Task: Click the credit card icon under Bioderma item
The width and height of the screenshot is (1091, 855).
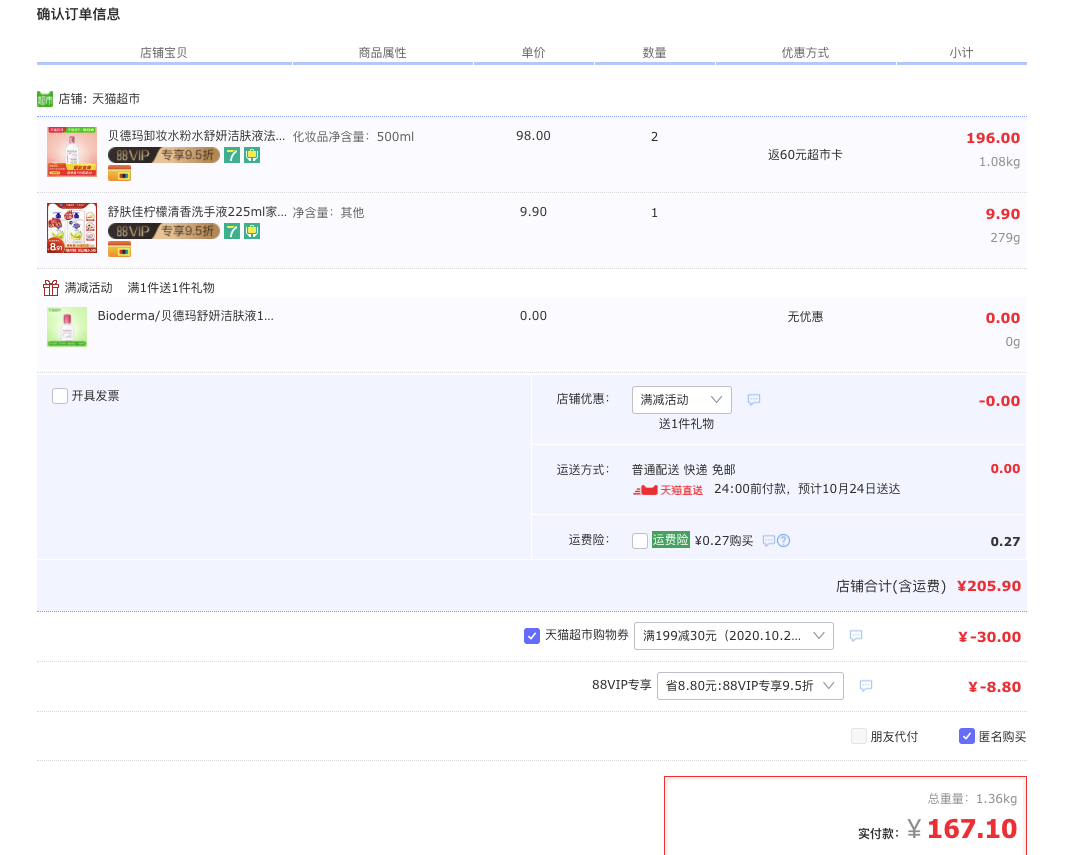Action: pyautogui.click(x=120, y=173)
